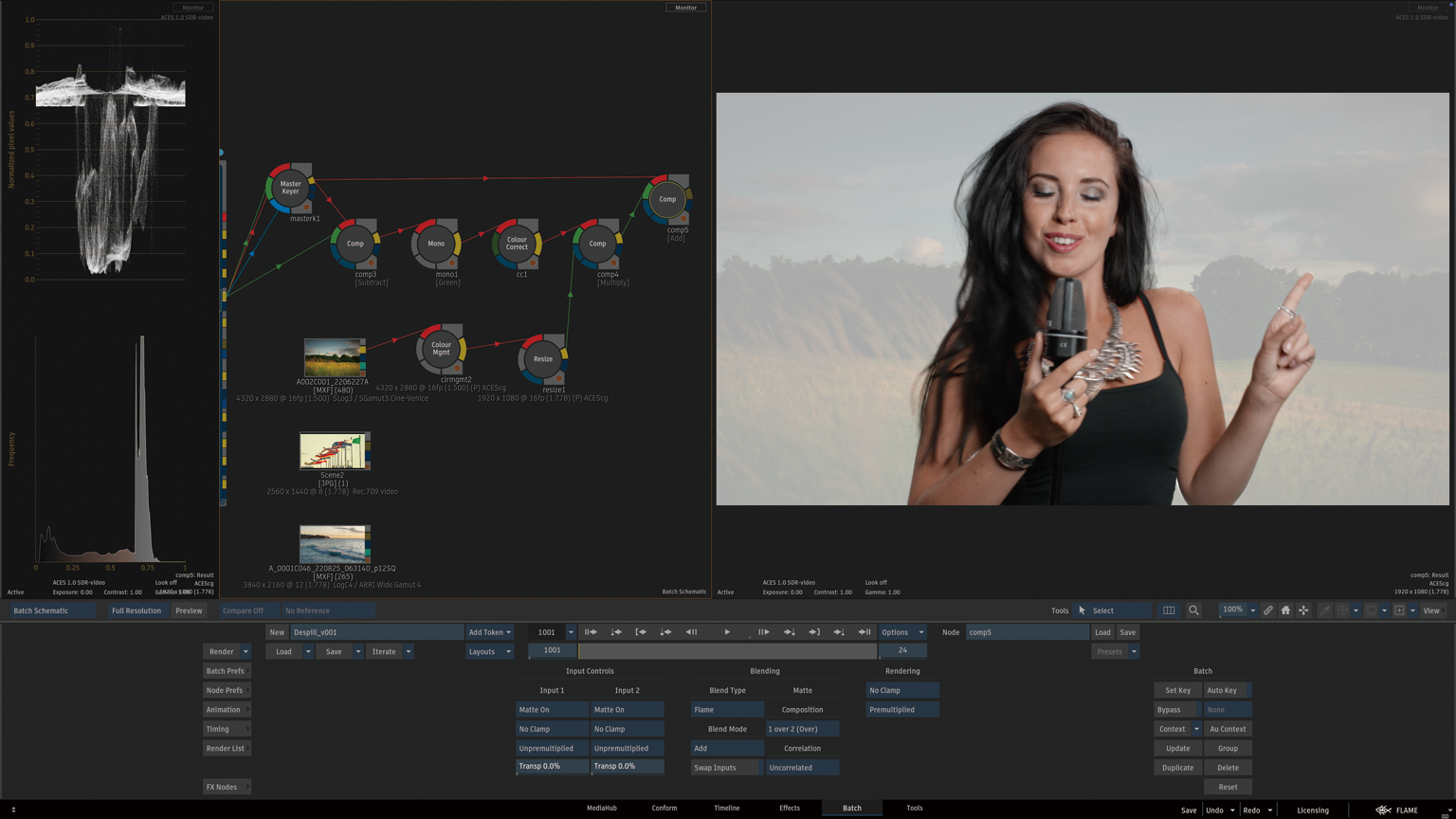The height and width of the screenshot is (819, 1456).
Task: Jump to the previous keyframe
Action: pos(665,632)
